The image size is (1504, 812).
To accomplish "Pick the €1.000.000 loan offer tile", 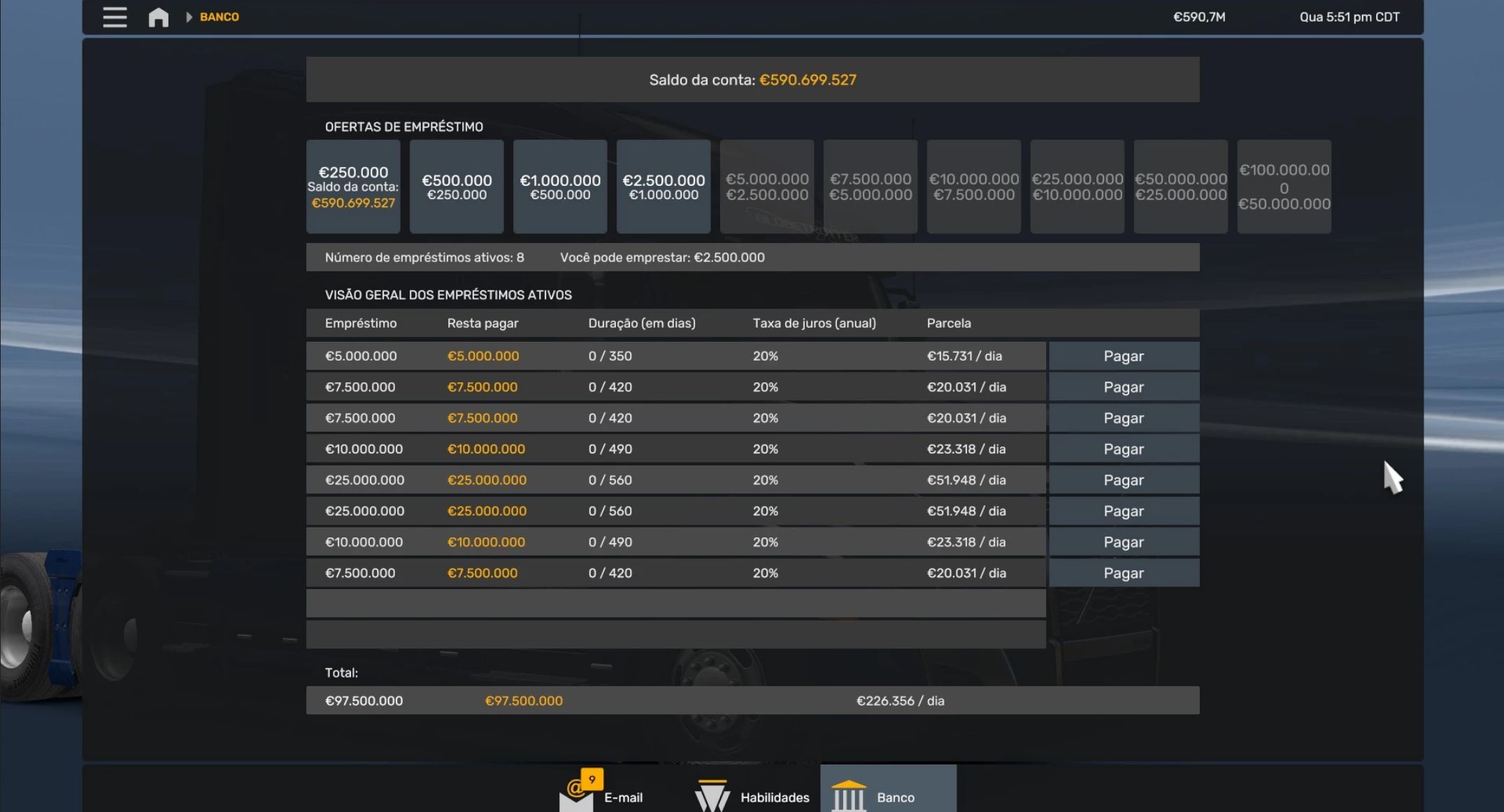I will click(x=560, y=187).
